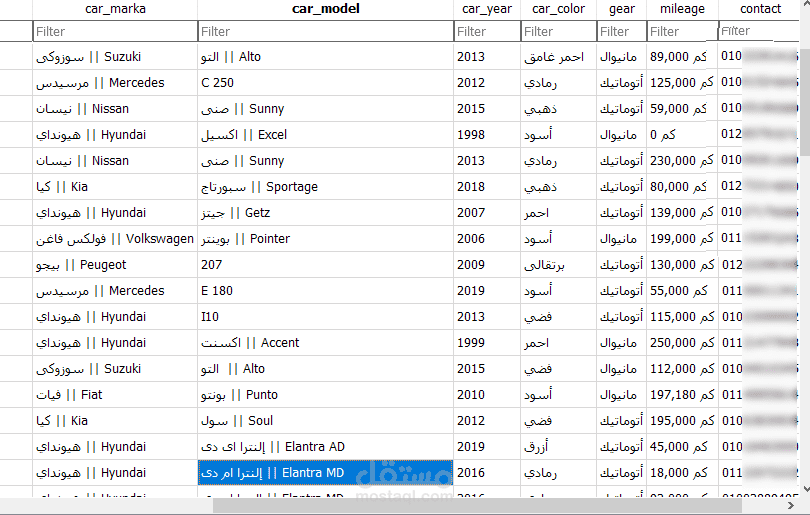Select the 18,000 mileage cell

click(x=682, y=473)
